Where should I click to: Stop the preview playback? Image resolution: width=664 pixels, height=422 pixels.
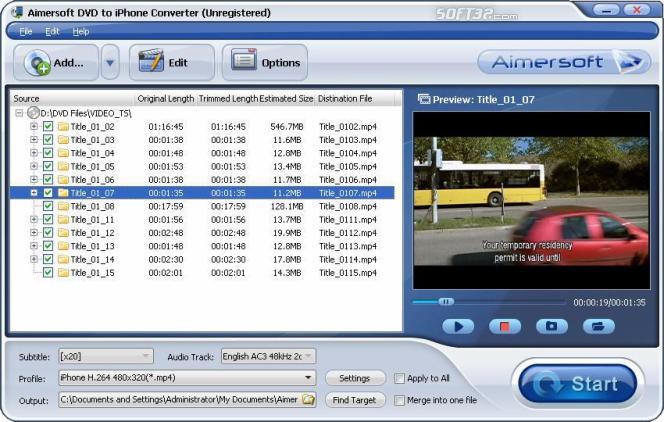point(504,326)
